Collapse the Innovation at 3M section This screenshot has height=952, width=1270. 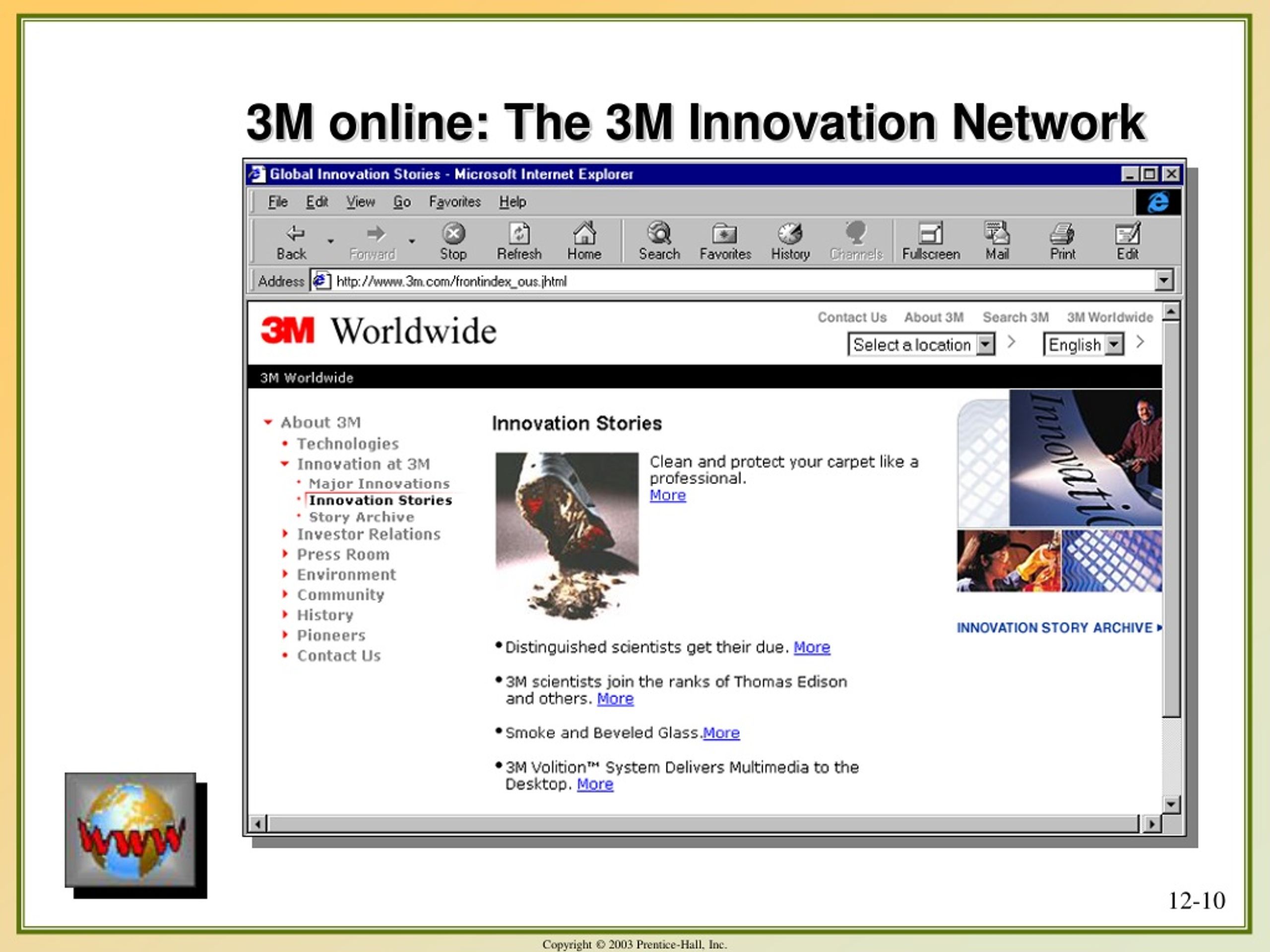click(284, 464)
